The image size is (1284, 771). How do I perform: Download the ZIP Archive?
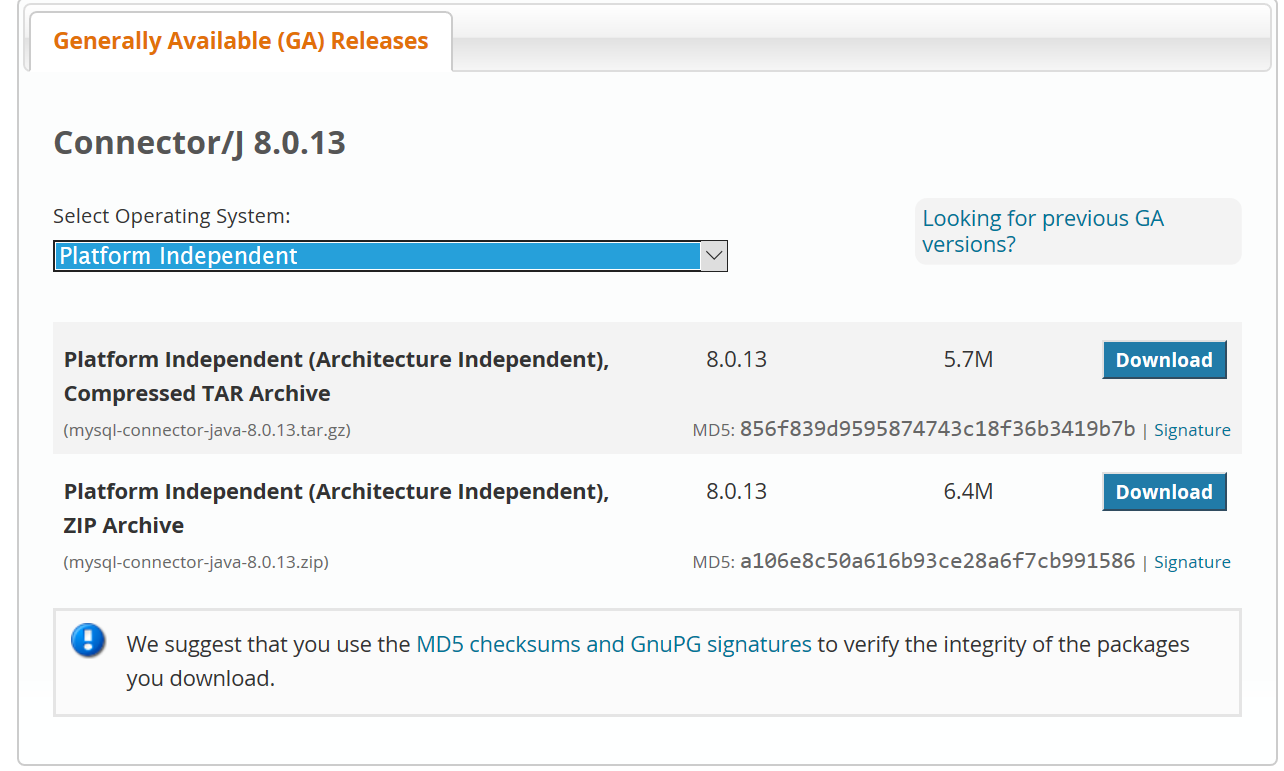click(x=1164, y=491)
